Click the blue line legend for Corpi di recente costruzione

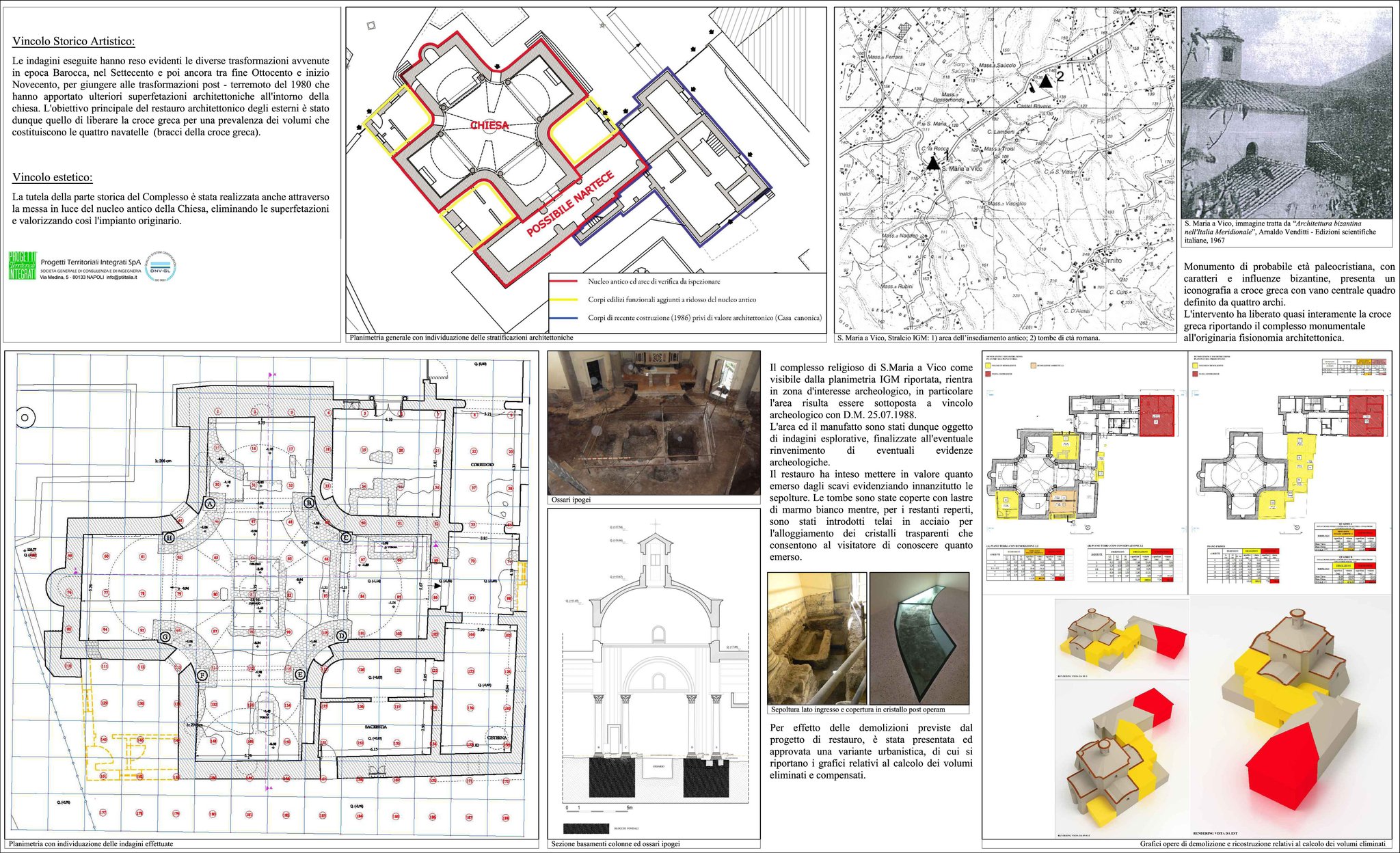pyautogui.click(x=564, y=318)
